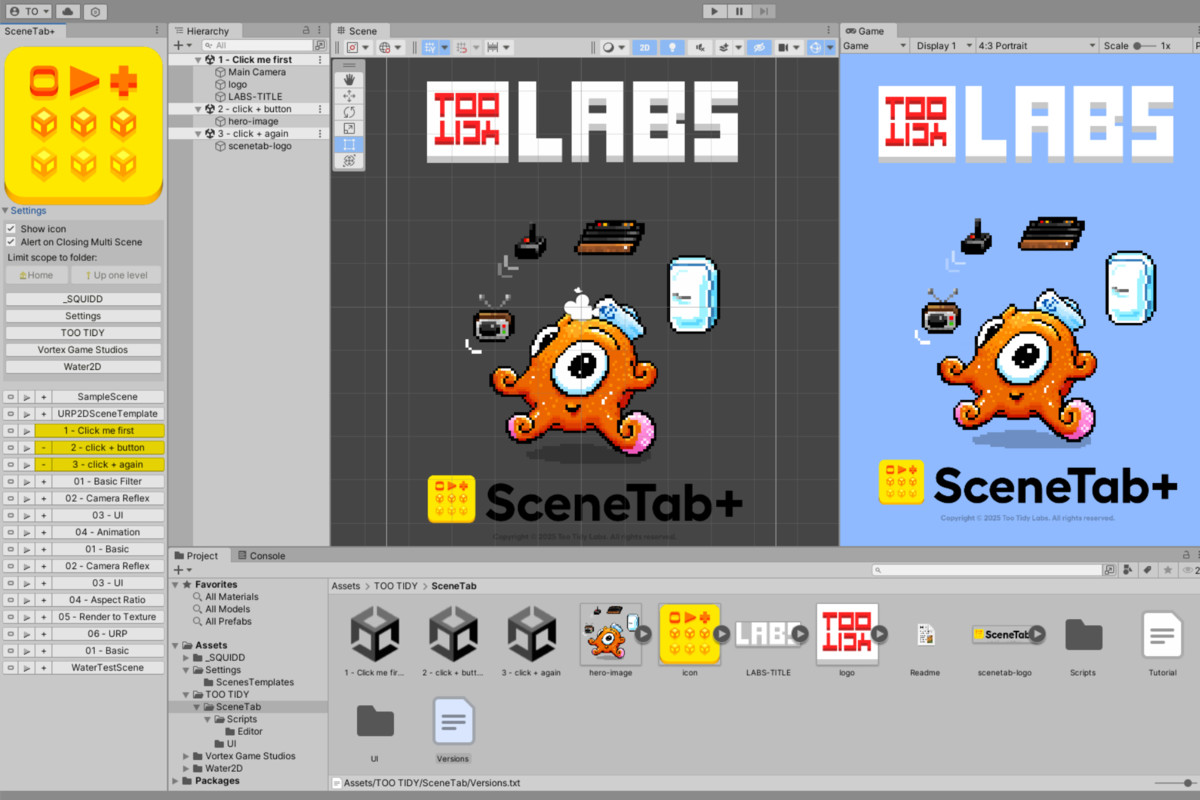Collapse scene '1 - Click me first' in Hierarchy
The width and height of the screenshot is (1200, 800).
coord(198,60)
